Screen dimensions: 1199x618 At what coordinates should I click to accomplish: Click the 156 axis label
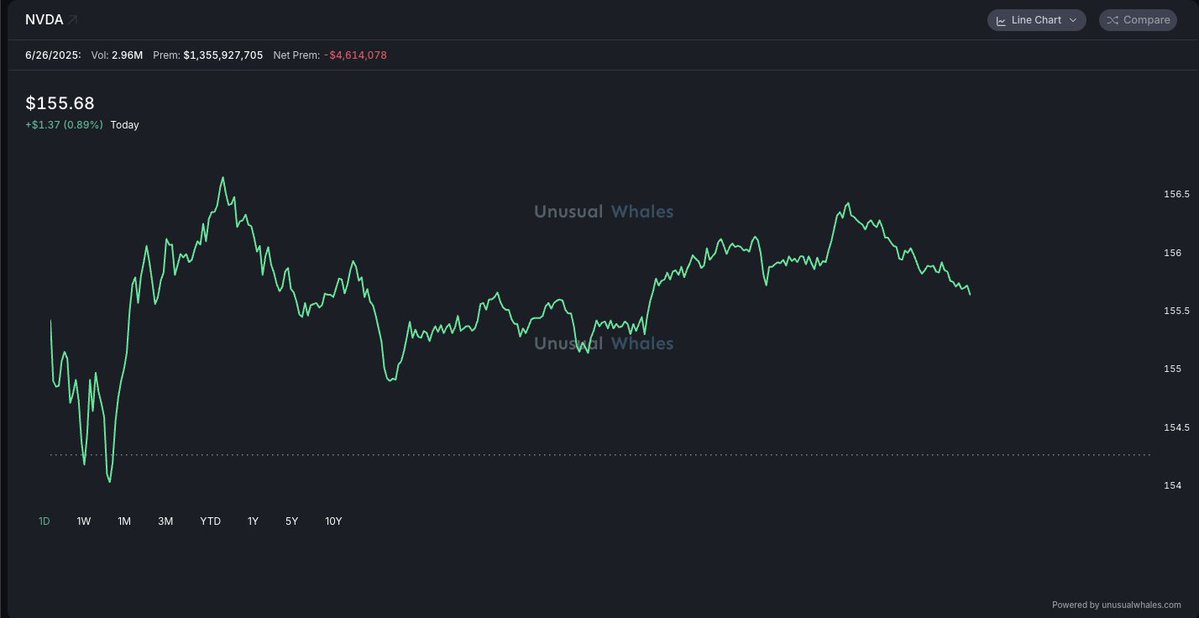pyautogui.click(x=1171, y=253)
